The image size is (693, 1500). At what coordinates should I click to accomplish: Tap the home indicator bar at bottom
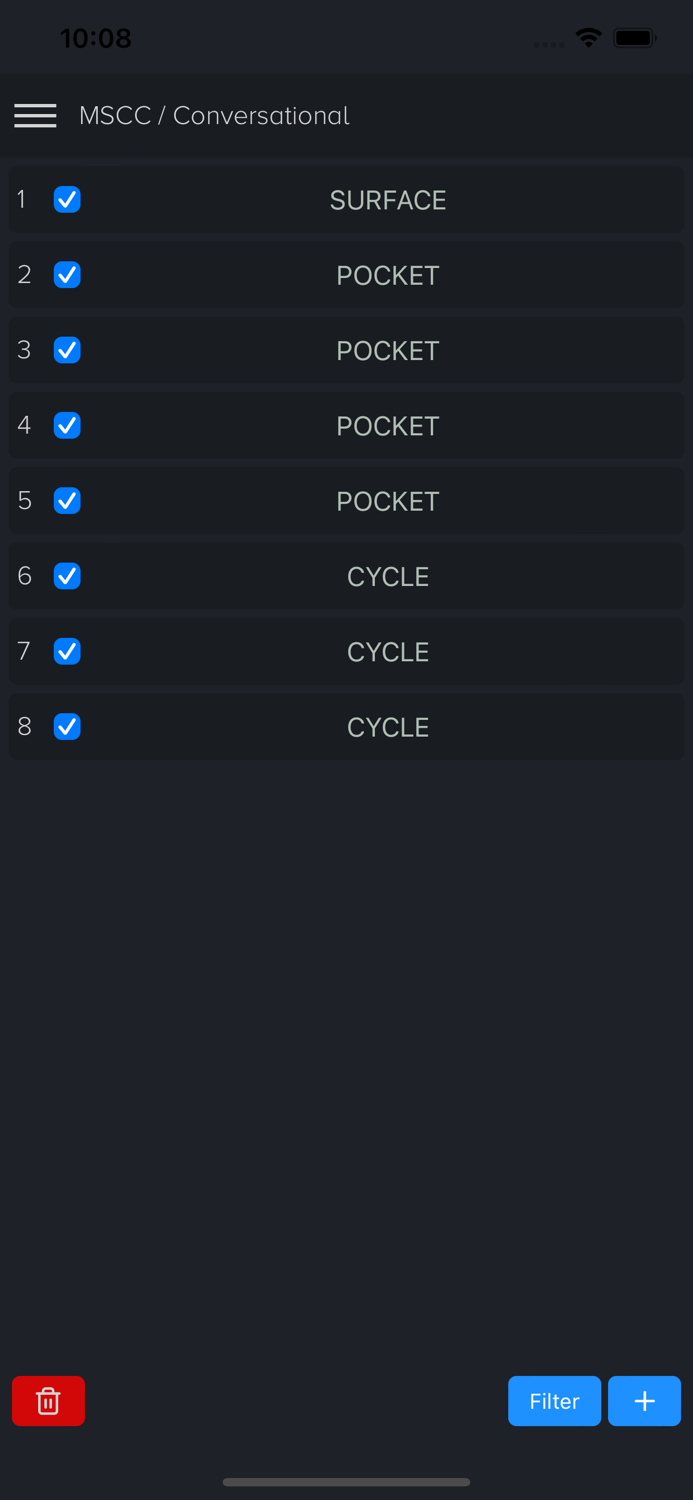[346, 1483]
